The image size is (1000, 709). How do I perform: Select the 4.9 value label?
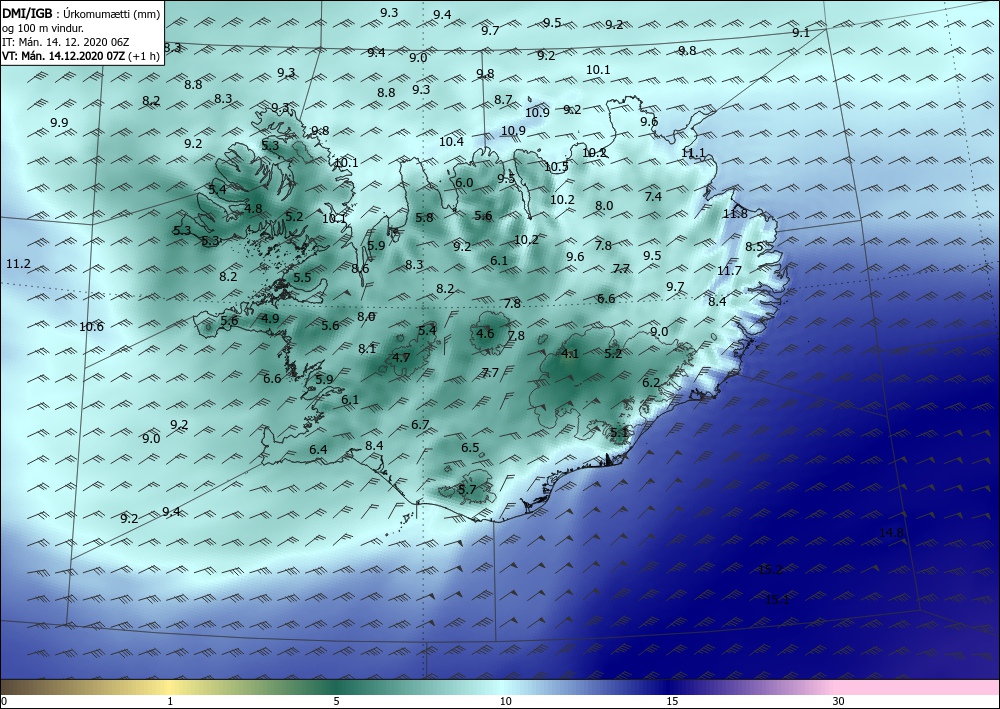coord(270,318)
